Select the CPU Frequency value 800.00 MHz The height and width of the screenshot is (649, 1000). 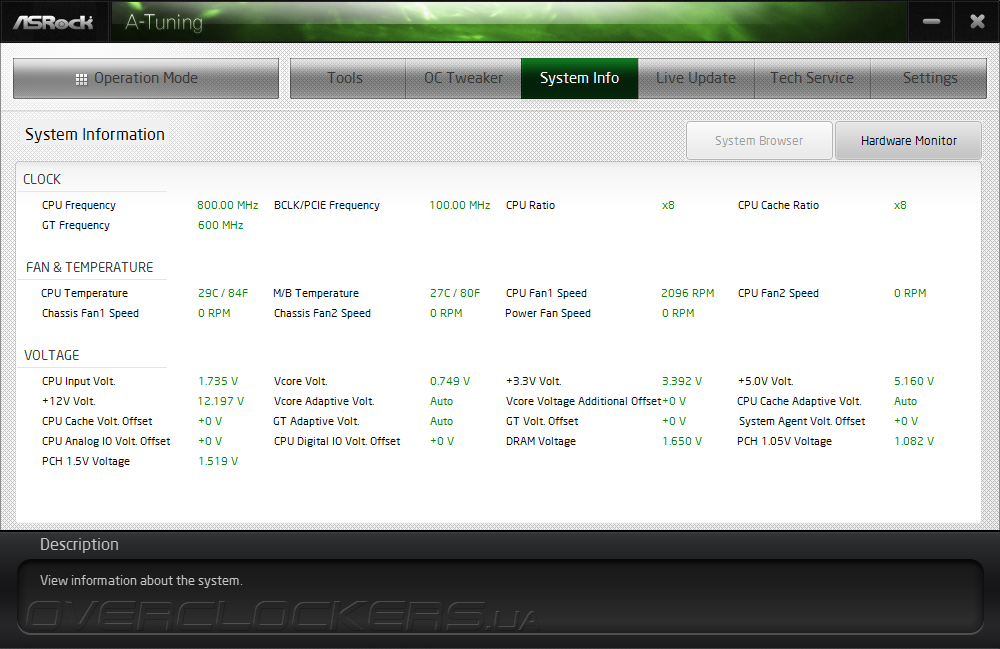tap(228, 205)
